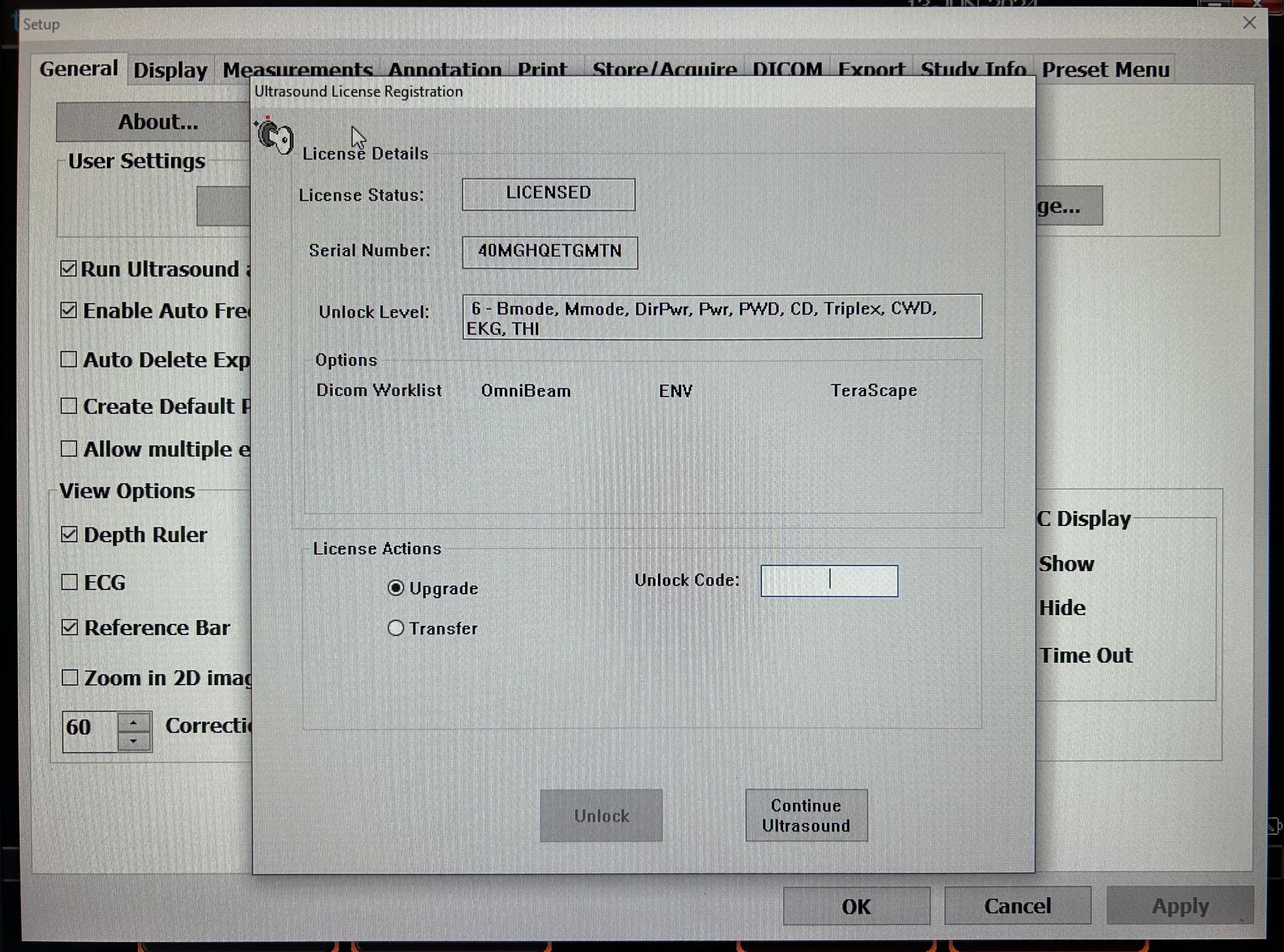This screenshot has width=1284, height=952.
Task: Select the Transfer license option
Action: click(x=396, y=628)
